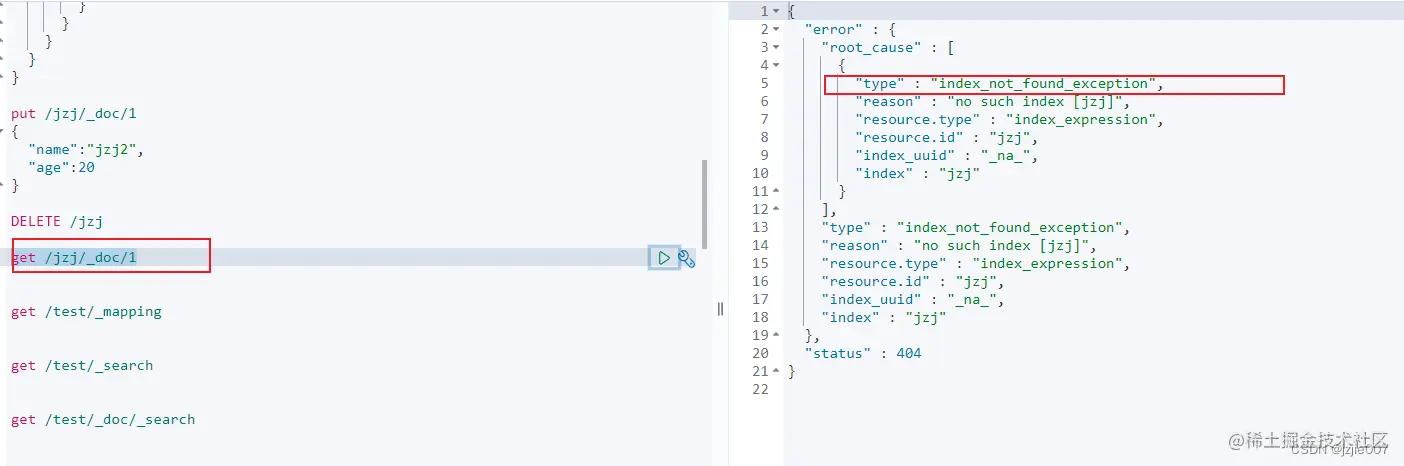Click "index" : "jzj" on line 18

(883, 318)
